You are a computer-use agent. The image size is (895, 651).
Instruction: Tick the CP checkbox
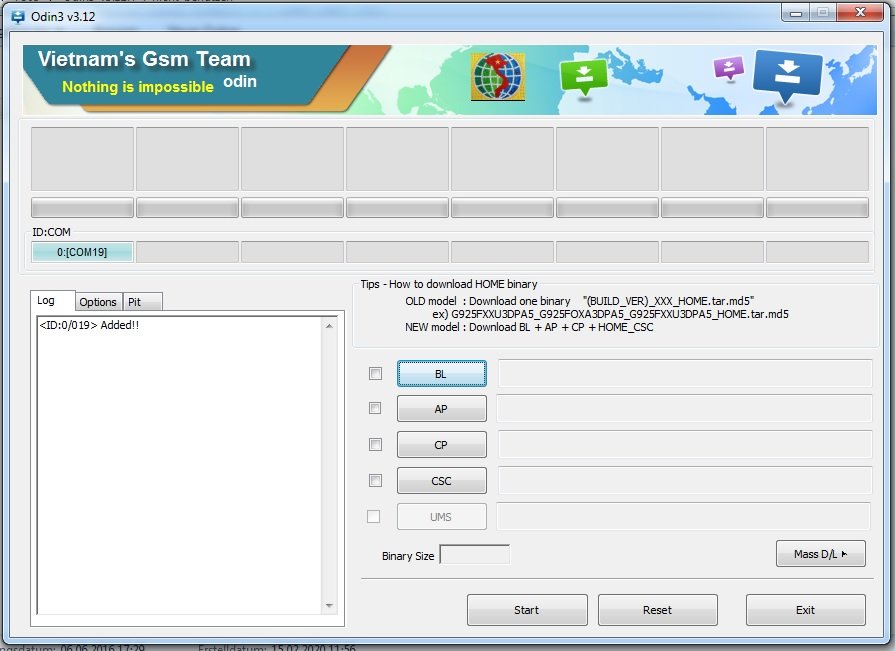pos(375,444)
